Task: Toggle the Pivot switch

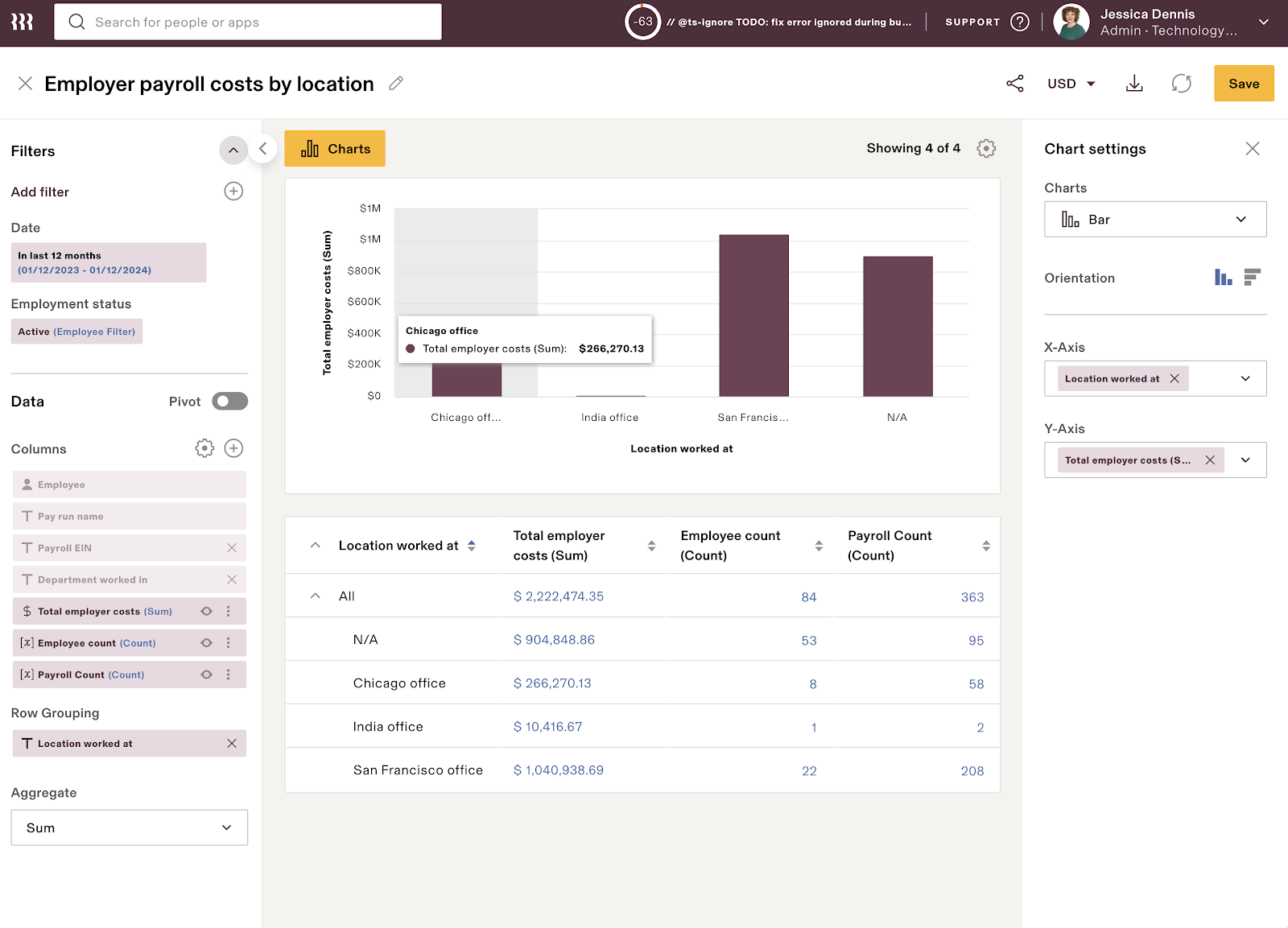Action: tap(229, 402)
